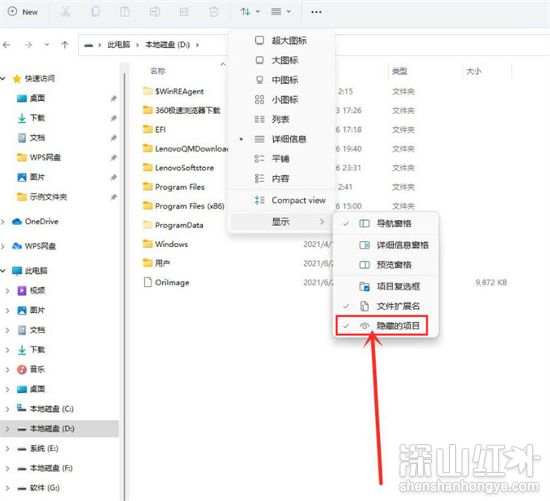Toggle 详细信息窗格 option
This screenshot has width=550, height=501.
point(385,245)
